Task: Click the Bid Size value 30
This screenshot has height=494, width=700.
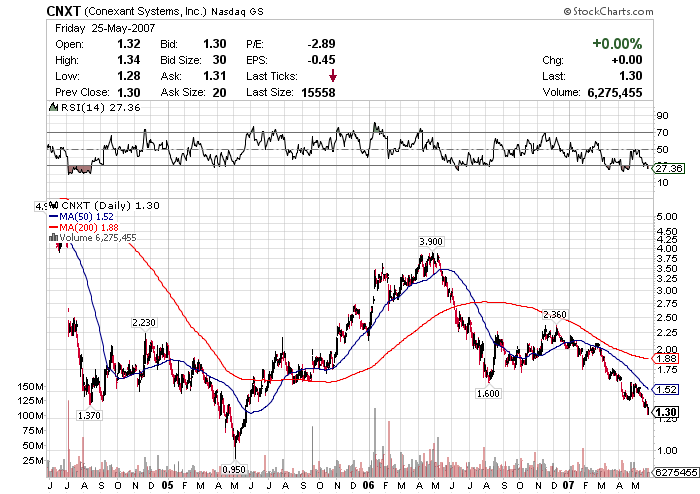Action: [219, 60]
